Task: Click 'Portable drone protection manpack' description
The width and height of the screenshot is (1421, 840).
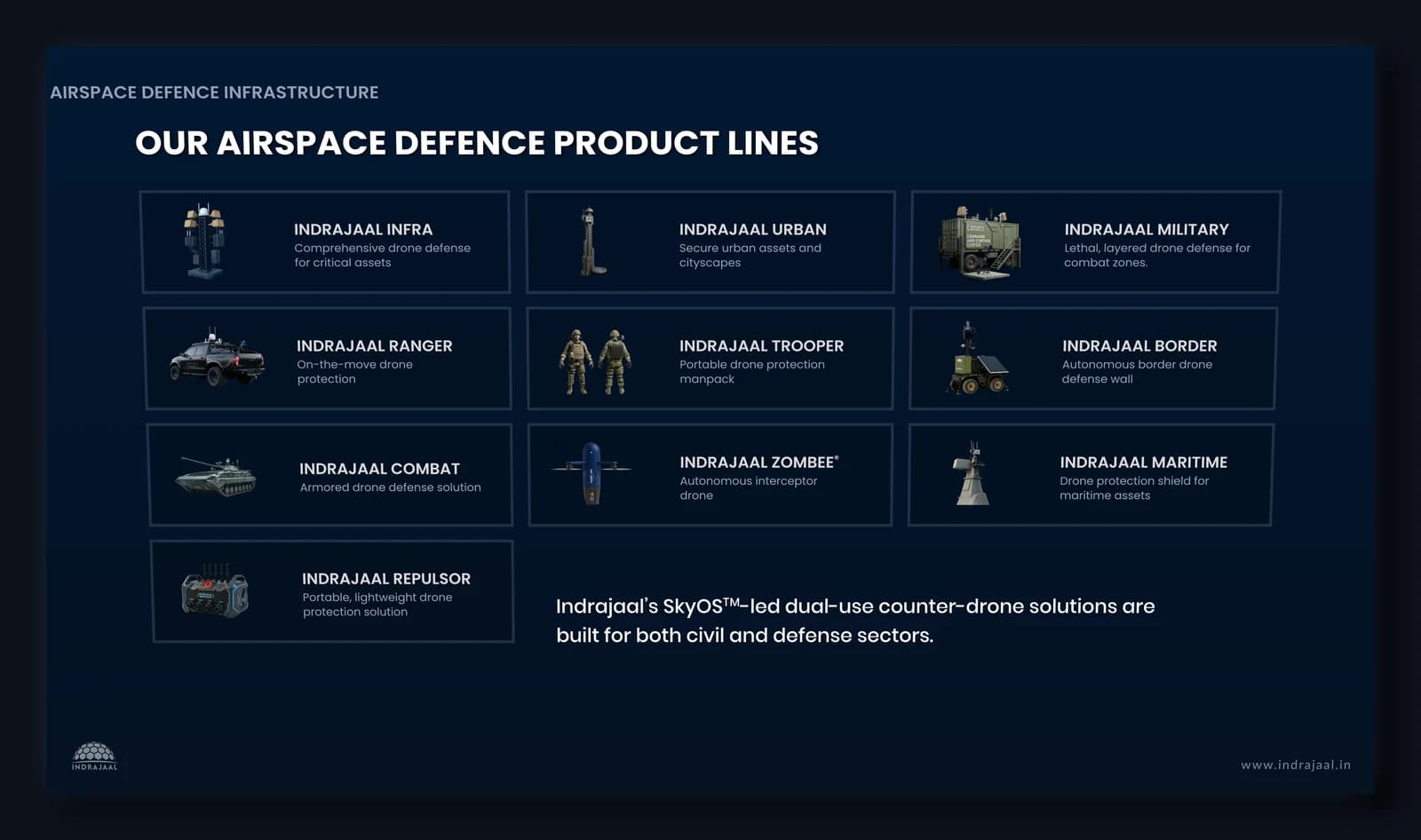Action: pyautogui.click(x=752, y=371)
